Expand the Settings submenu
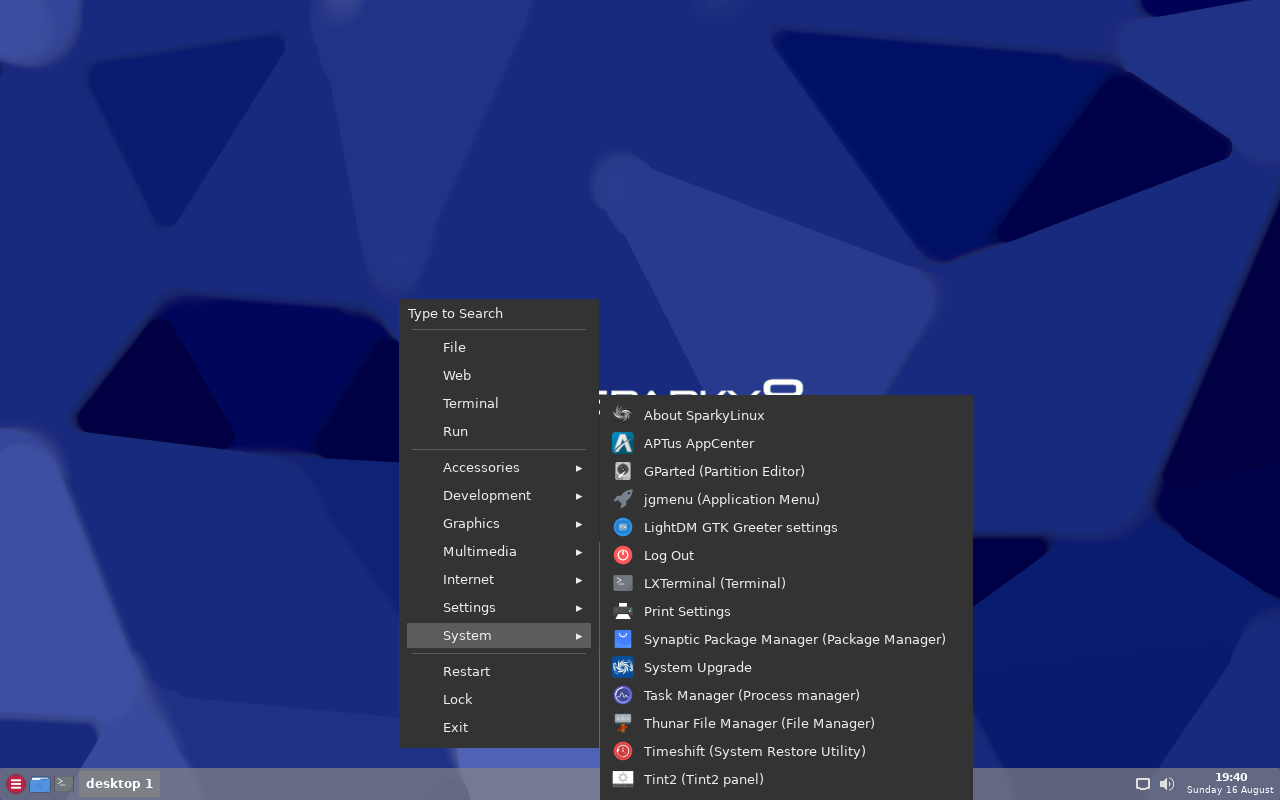This screenshot has width=1280, height=800. (499, 608)
